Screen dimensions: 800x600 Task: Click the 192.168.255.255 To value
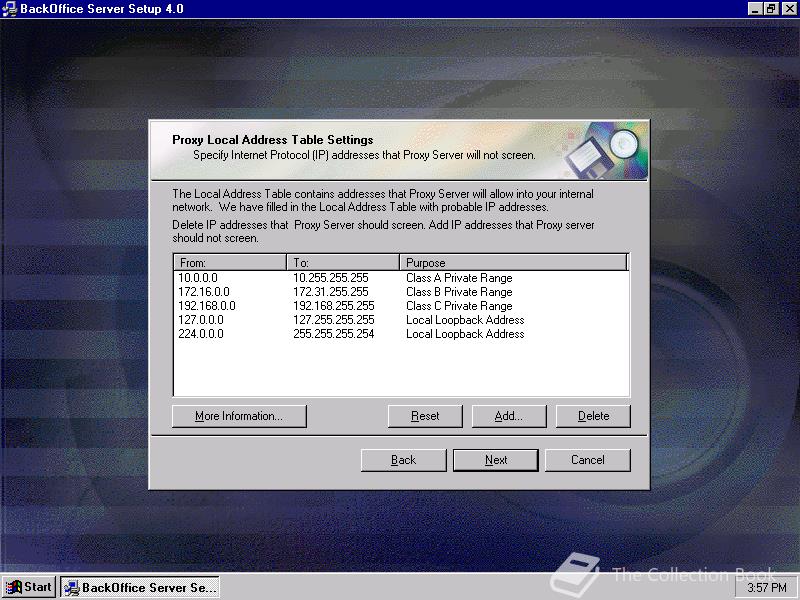334,306
